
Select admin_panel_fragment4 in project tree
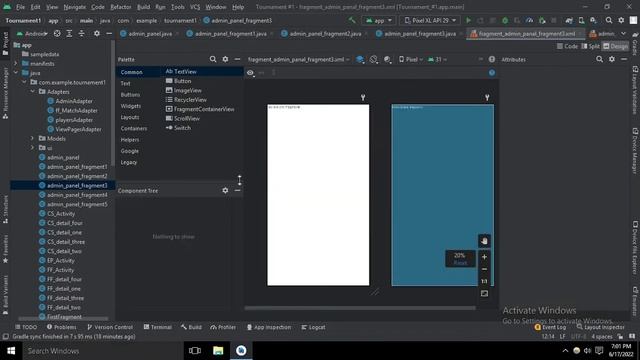tap(77, 195)
